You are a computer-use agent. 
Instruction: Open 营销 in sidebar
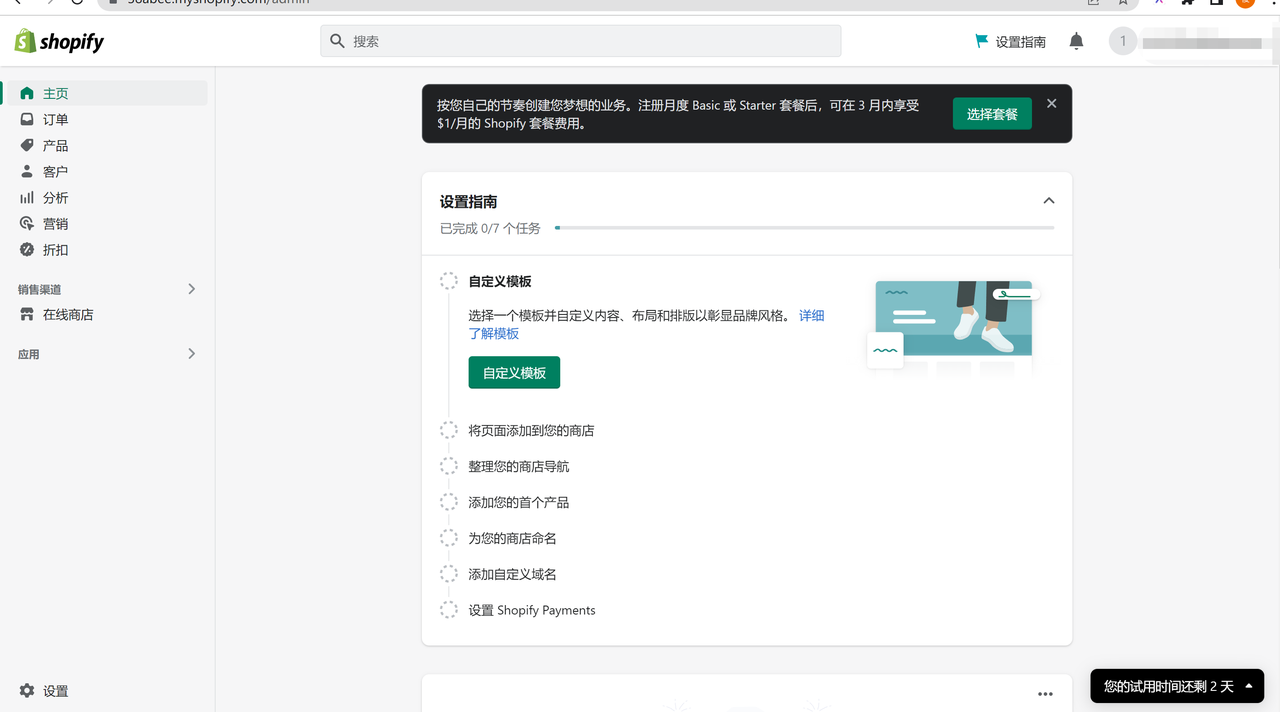[55, 223]
